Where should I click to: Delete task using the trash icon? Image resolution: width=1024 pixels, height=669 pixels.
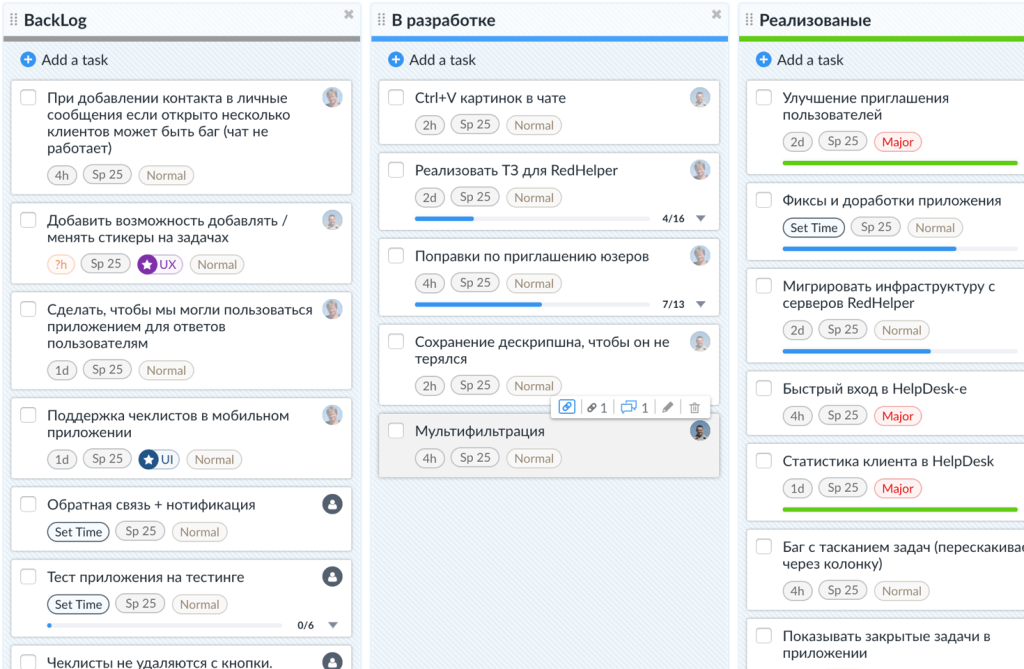(695, 407)
